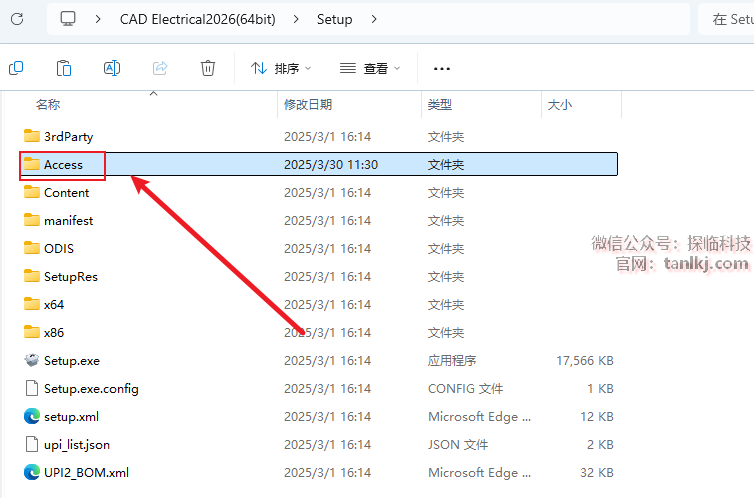This screenshot has width=754, height=498.
Task: Select the Setup.exe file name
Action: click(72, 361)
